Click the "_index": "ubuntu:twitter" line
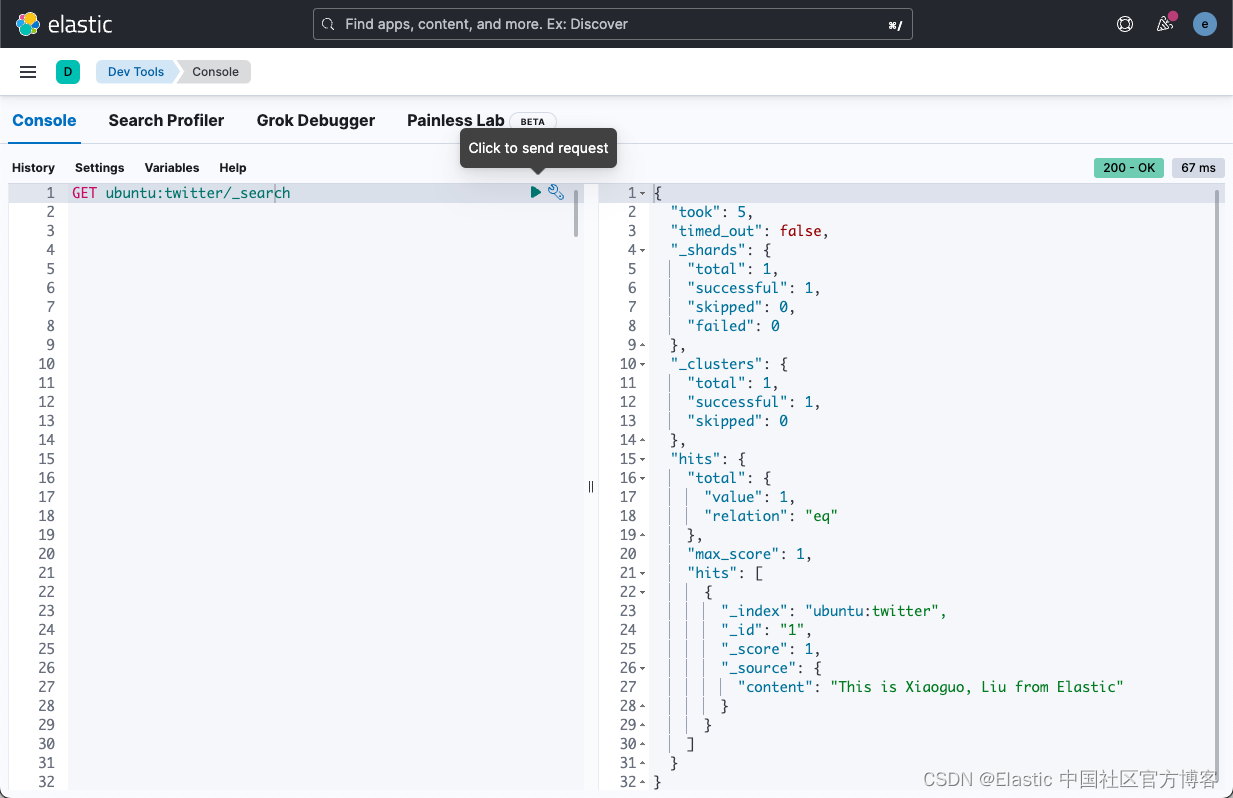Image resolution: width=1233 pixels, height=798 pixels. 834,611
